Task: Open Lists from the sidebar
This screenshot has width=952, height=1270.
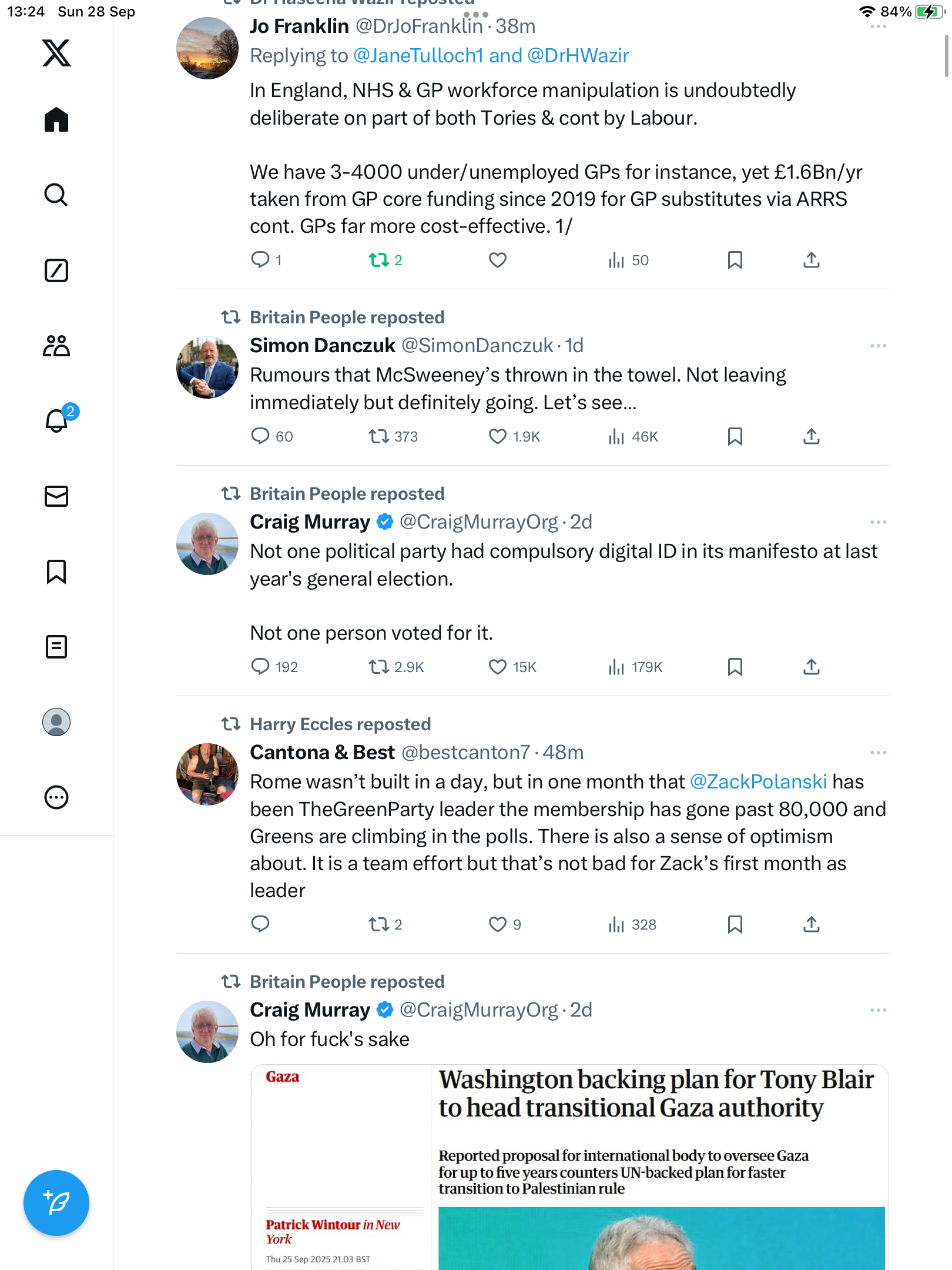Action: (56, 647)
